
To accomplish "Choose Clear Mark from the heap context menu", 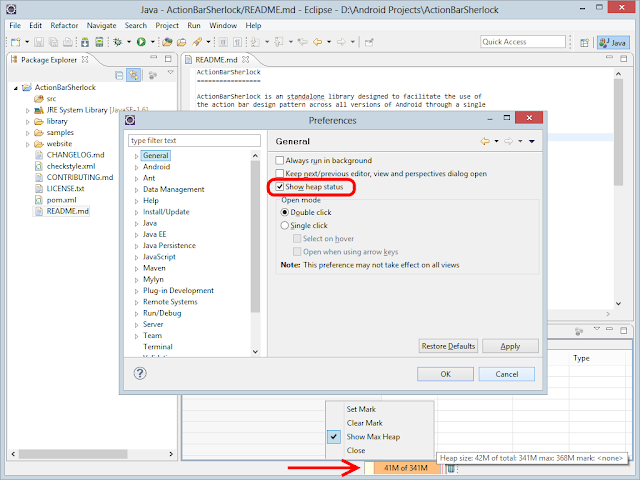I will [364, 423].
